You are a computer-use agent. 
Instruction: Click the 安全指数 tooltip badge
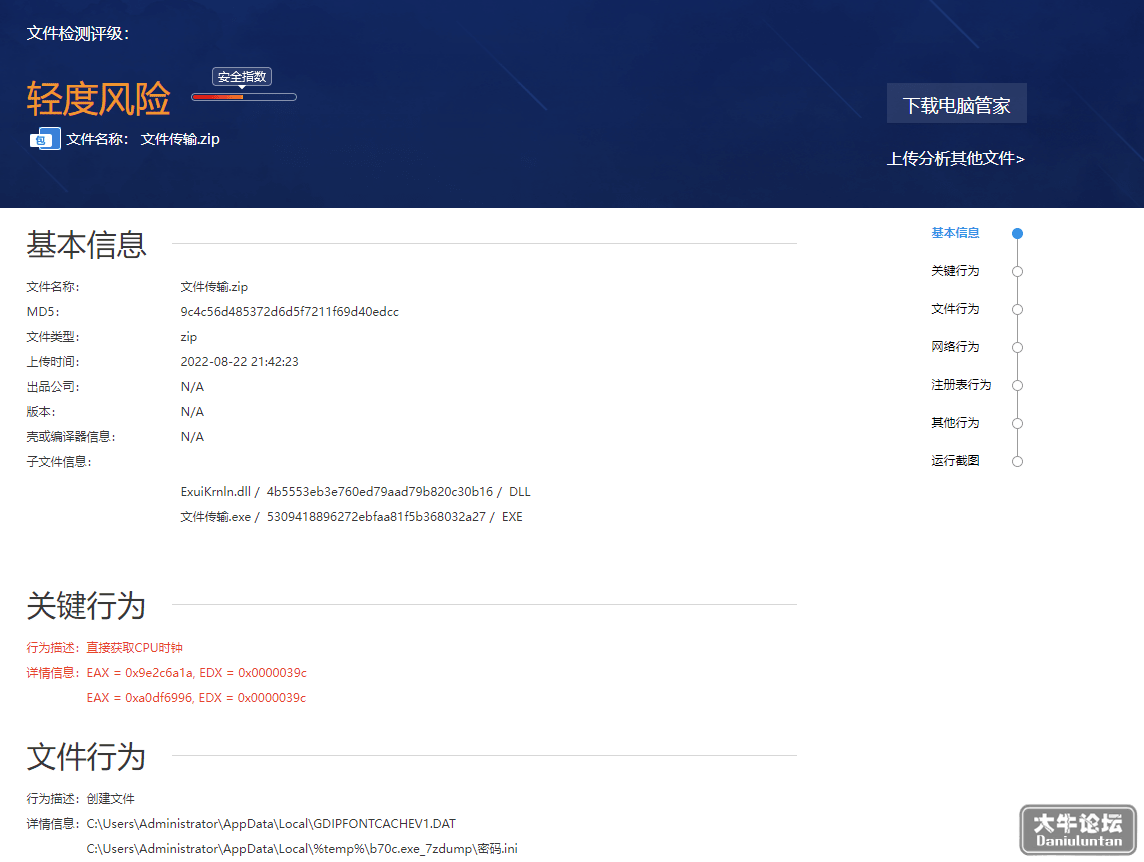point(242,77)
